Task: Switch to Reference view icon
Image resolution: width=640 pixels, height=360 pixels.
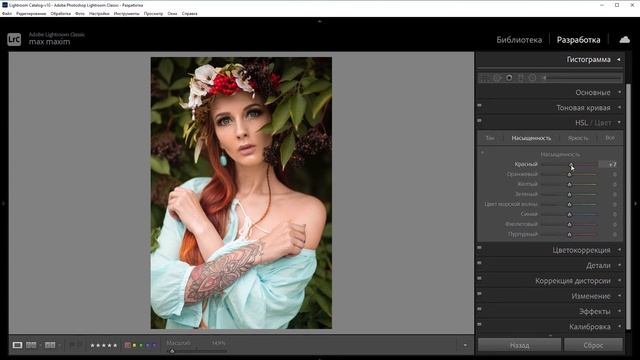Action: point(31,345)
